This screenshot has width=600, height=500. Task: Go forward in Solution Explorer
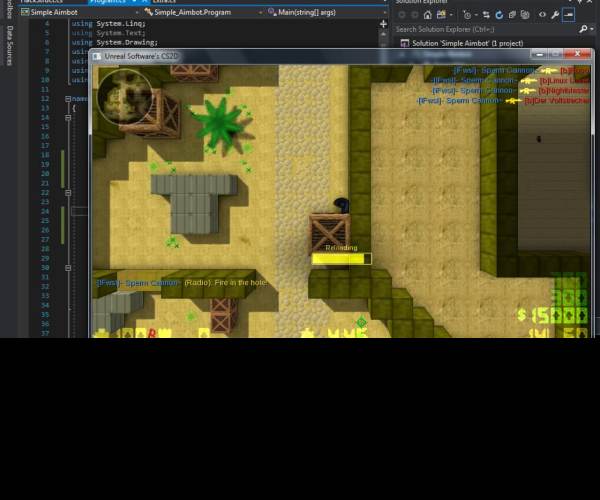[x=415, y=15]
